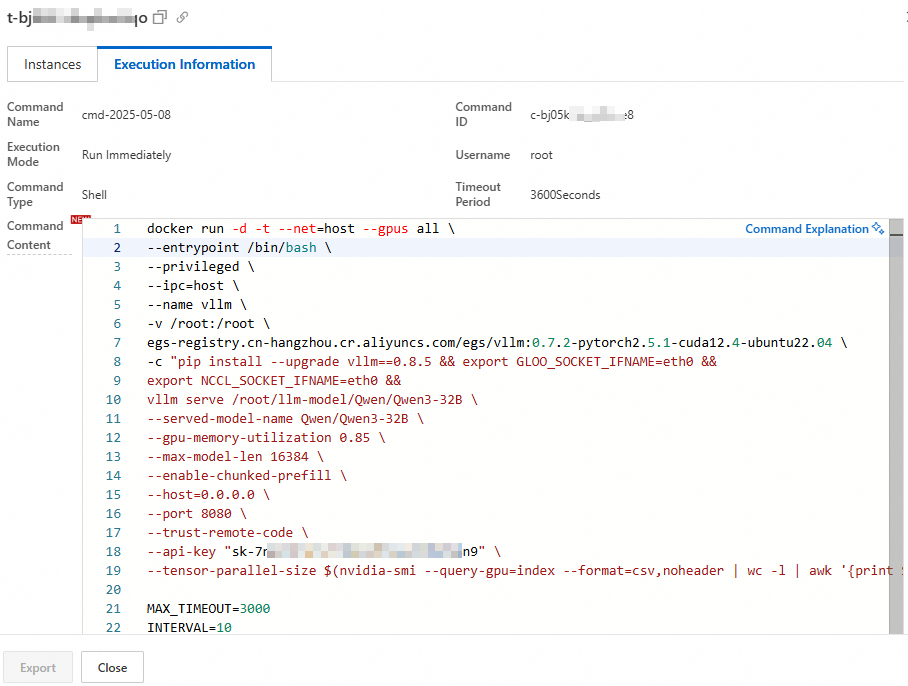The height and width of the screenshot is (686, 908).
Task: Click code line '--entrypoint /bin/bash'
Action: point(239,248)
